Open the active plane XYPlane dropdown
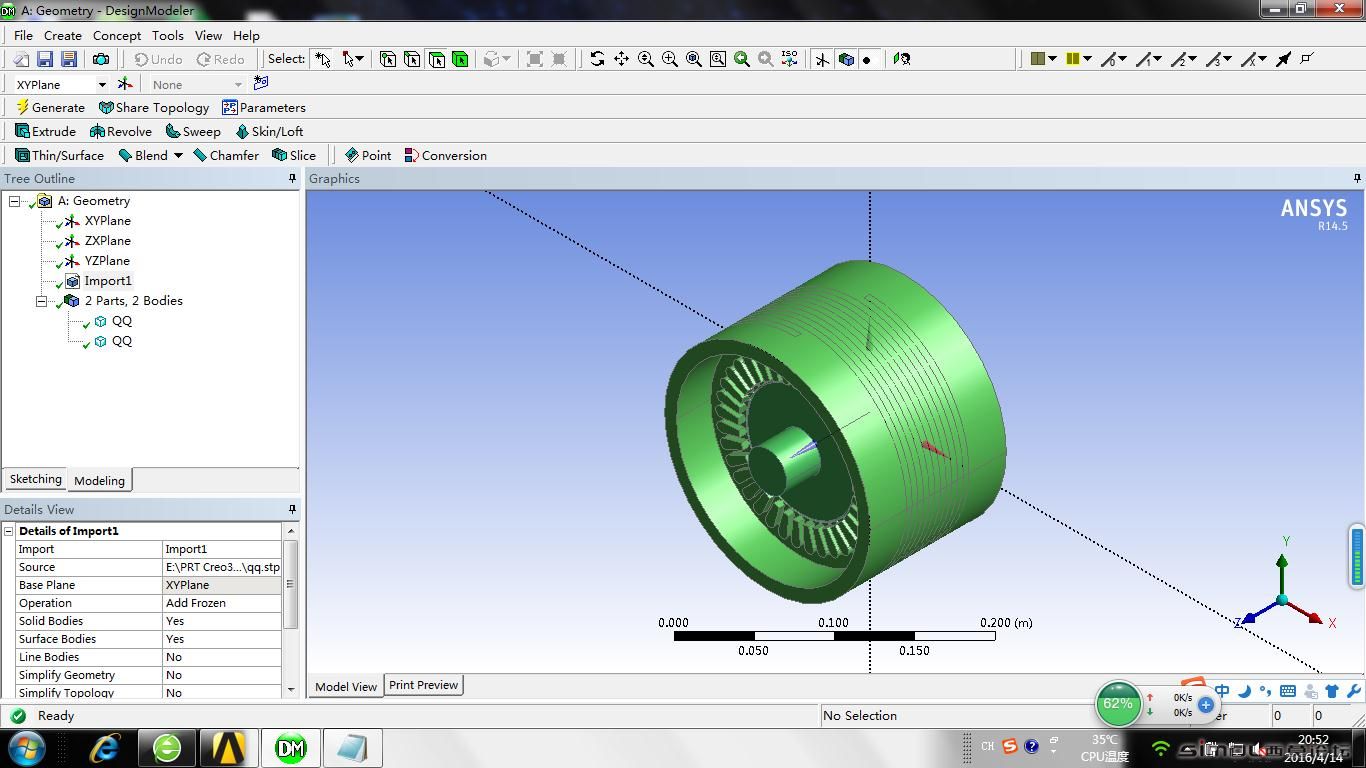The height and width of the screenshot is (768, 1366). [102, 85]
